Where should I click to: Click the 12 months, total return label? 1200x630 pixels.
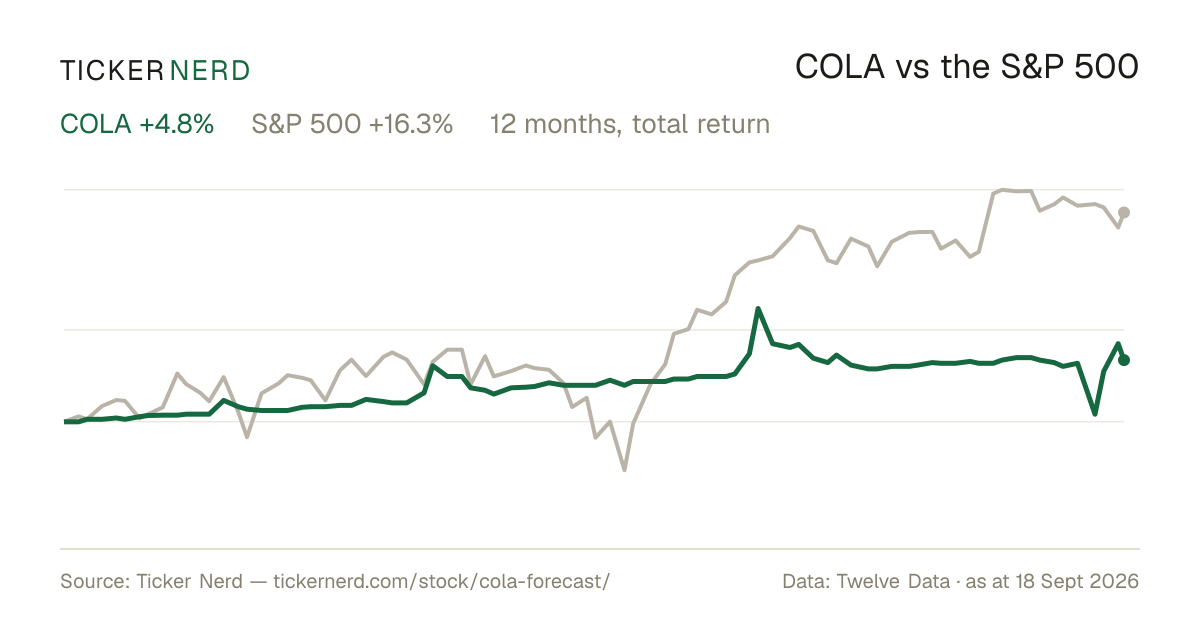[630, 124]
